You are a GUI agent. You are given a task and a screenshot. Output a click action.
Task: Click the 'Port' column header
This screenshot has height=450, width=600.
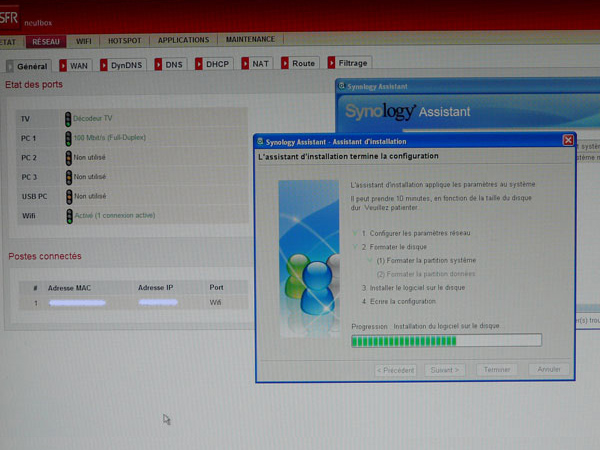216,287
